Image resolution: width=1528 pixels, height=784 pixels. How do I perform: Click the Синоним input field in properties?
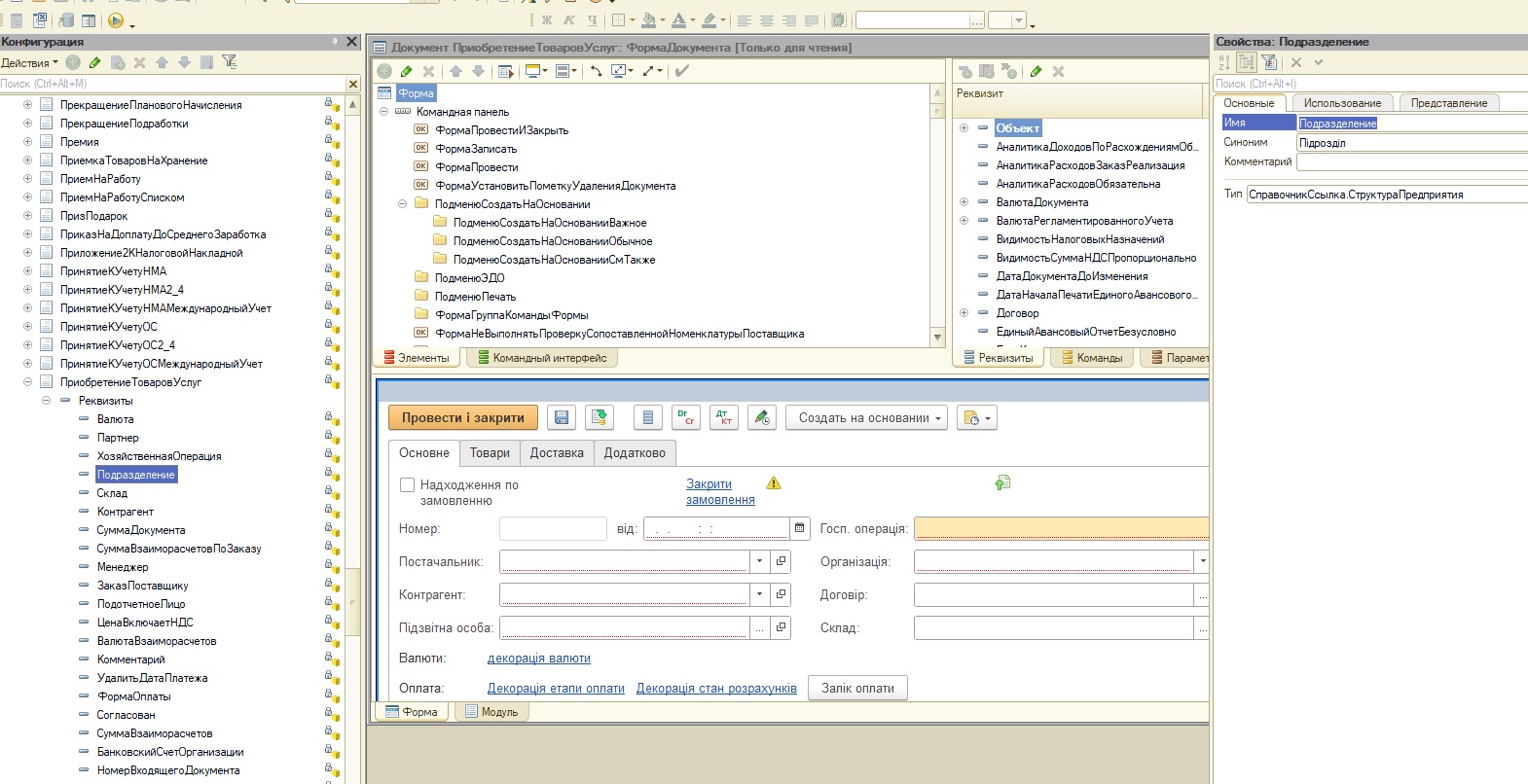[x=1411, y=143]
